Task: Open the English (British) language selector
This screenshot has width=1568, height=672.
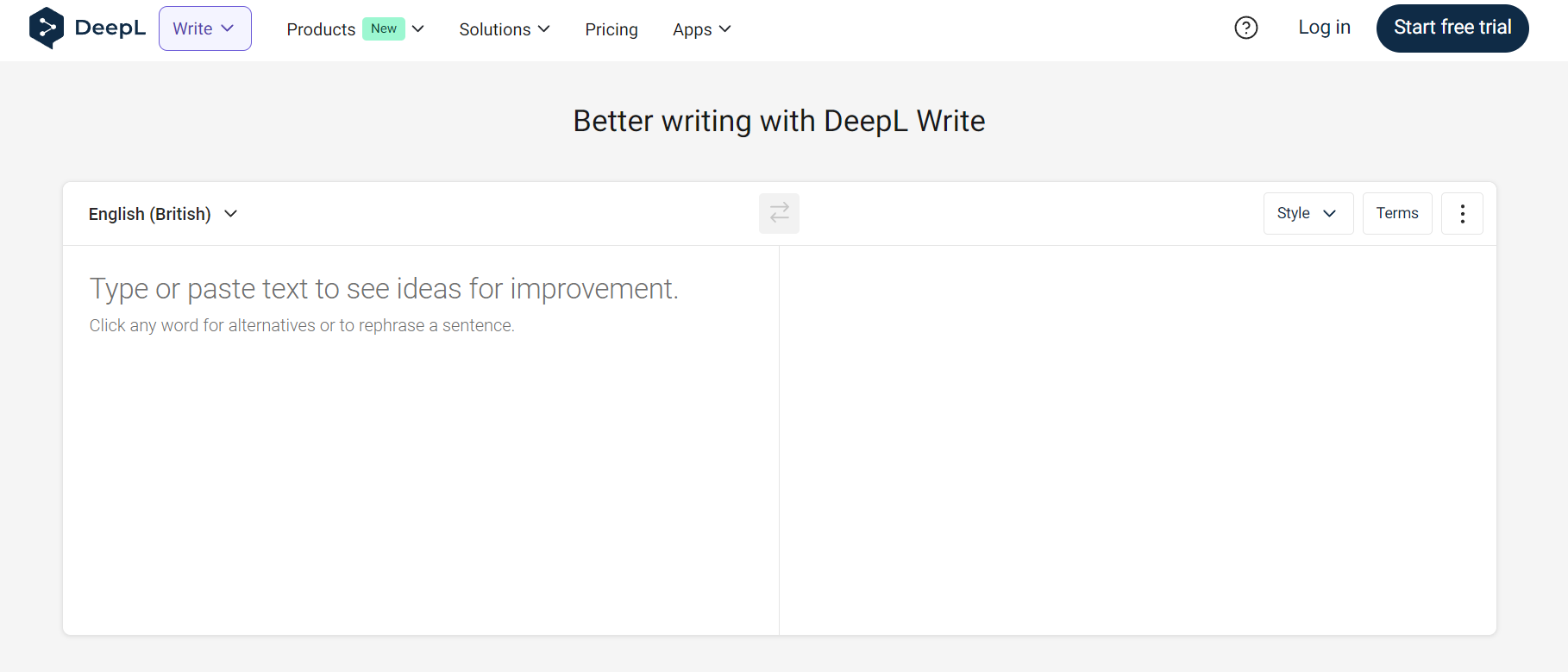Action: coord(163,214)
